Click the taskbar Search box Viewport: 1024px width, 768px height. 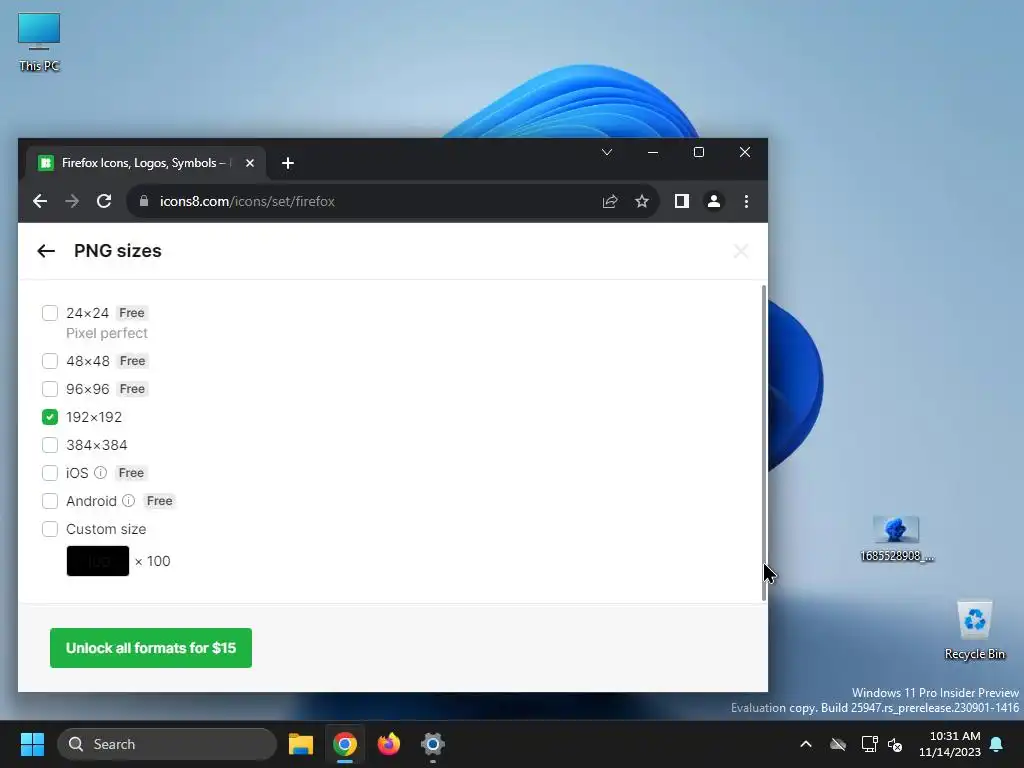click(x=167, y=744)
